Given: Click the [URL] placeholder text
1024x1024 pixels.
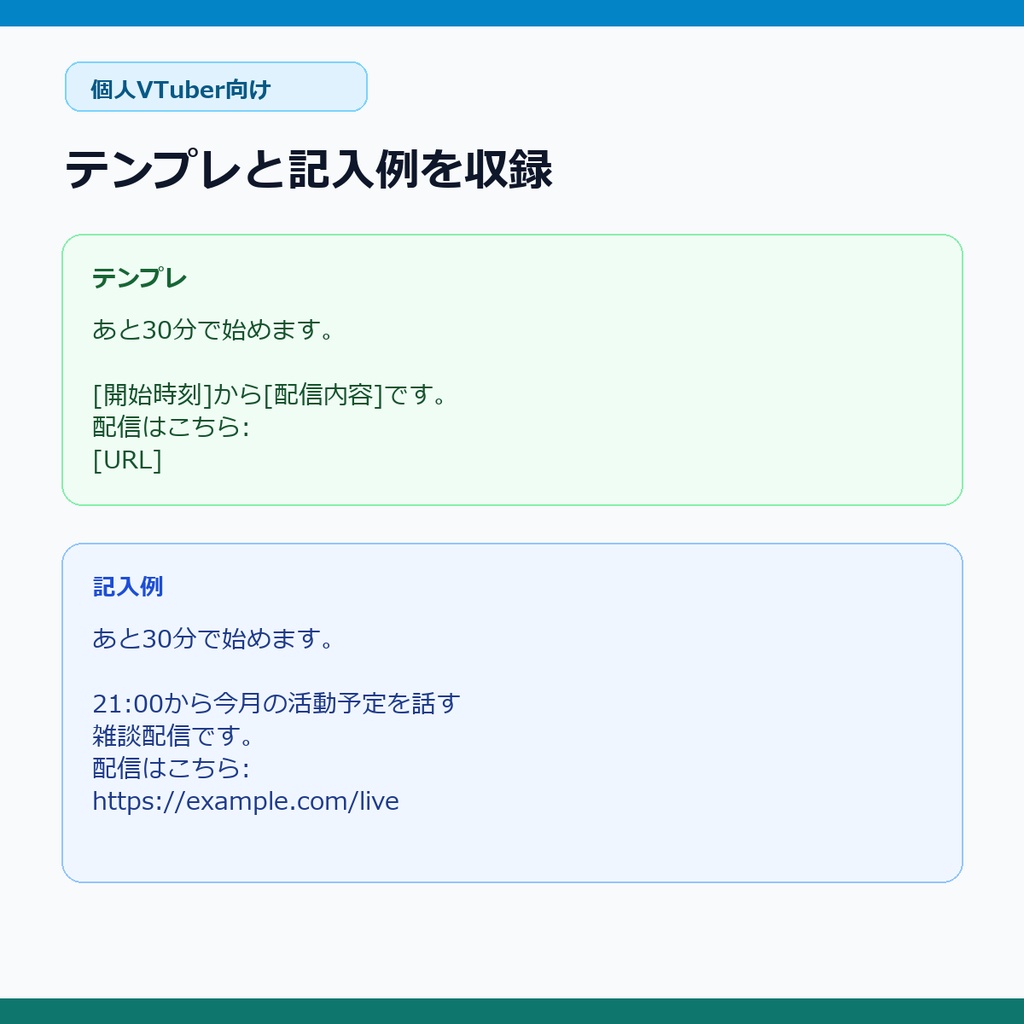Looking at the screenshot, I should pyautogui.click(x=127, y=460).
